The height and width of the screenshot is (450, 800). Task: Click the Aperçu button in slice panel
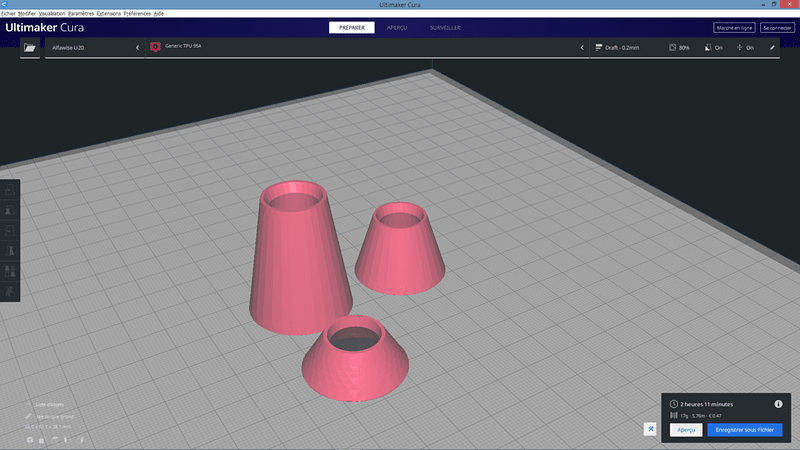click(x=686, y=430)
